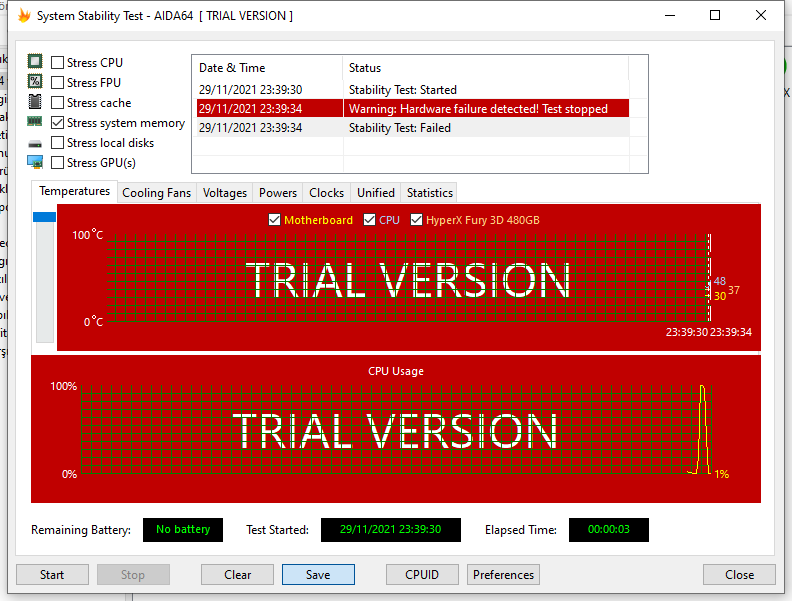Clear the stability test log
Viewport: 792px width, 601px height.
[237, 575]
